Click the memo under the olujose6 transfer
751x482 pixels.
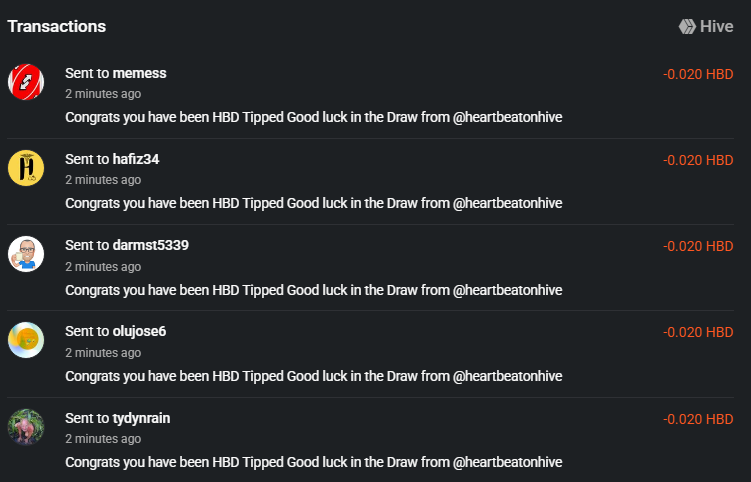pyautogui.click(x=314, y=377)
